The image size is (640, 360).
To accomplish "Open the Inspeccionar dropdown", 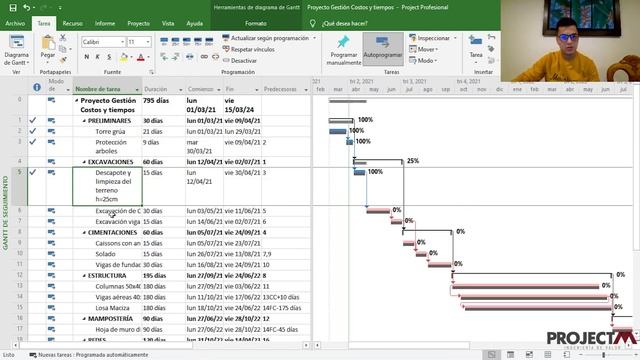I will (x=433, y=38).
